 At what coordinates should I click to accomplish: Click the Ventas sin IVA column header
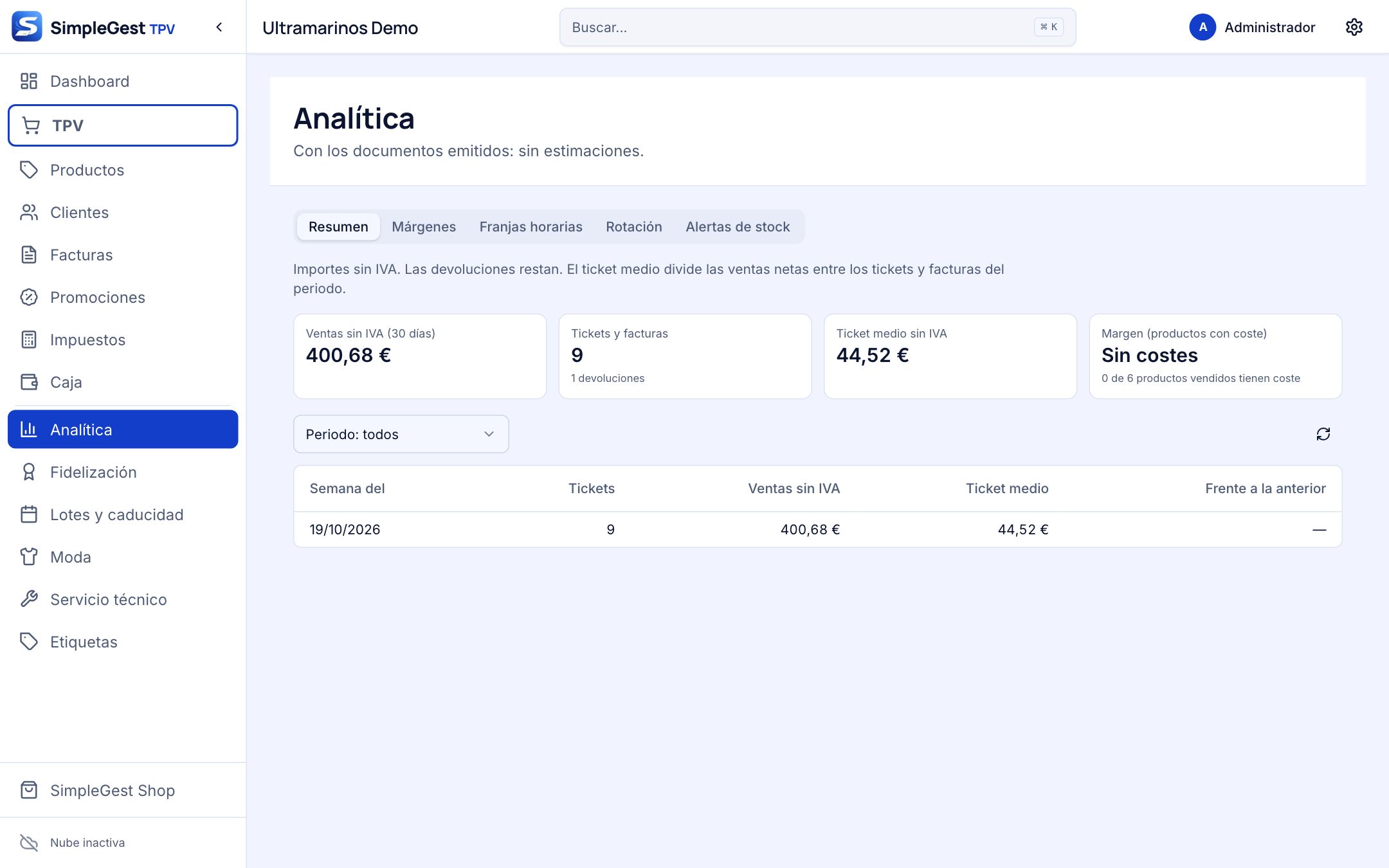point(794,489)
